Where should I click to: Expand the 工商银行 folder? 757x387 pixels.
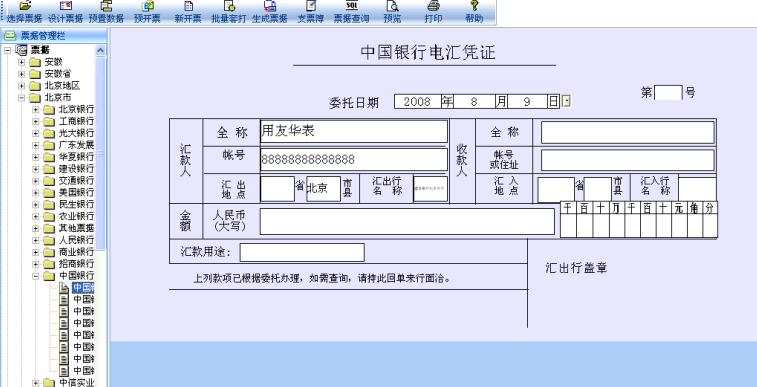pyautogui.click(x=36, y=121)
